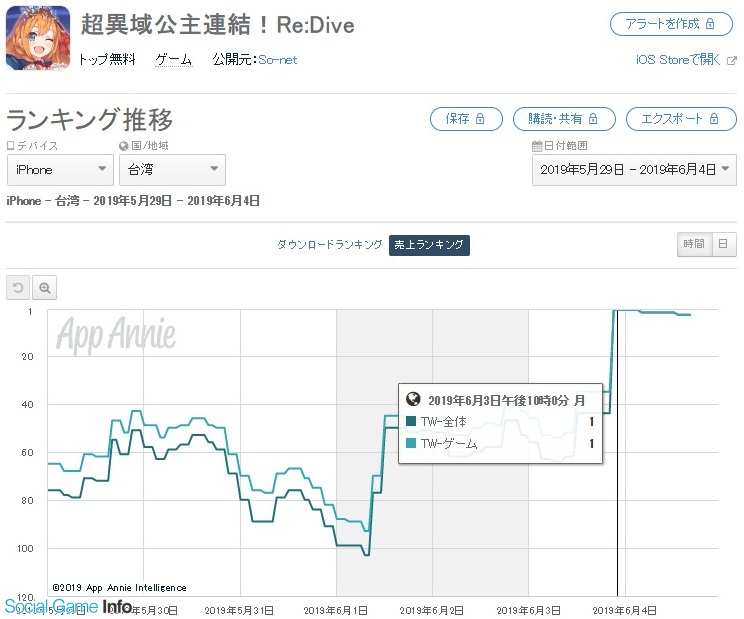744x619 pixels.
Task: Click the 2019年5月31日 axis label
Action: [x=239, y=610]
